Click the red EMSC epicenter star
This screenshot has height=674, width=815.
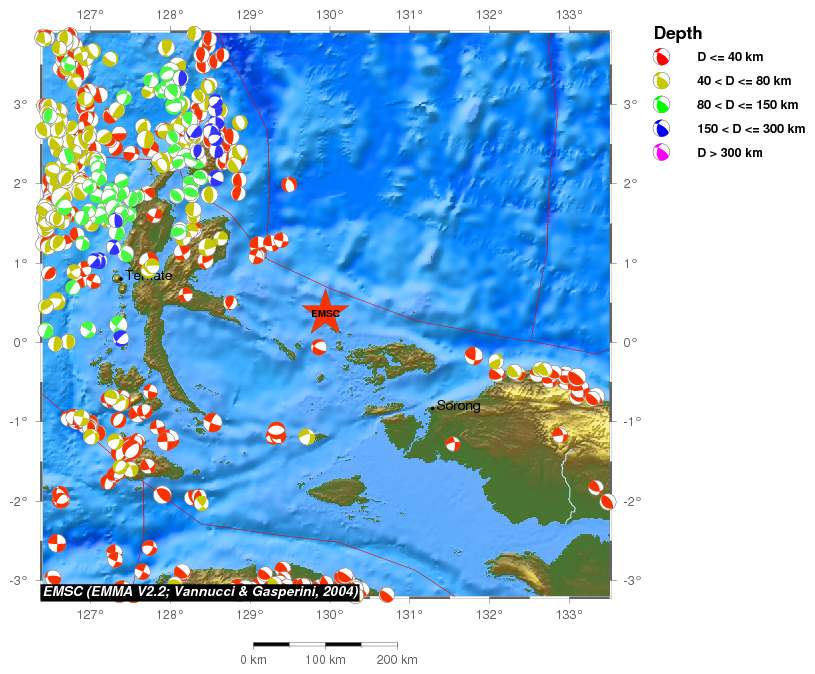[325, 309]
